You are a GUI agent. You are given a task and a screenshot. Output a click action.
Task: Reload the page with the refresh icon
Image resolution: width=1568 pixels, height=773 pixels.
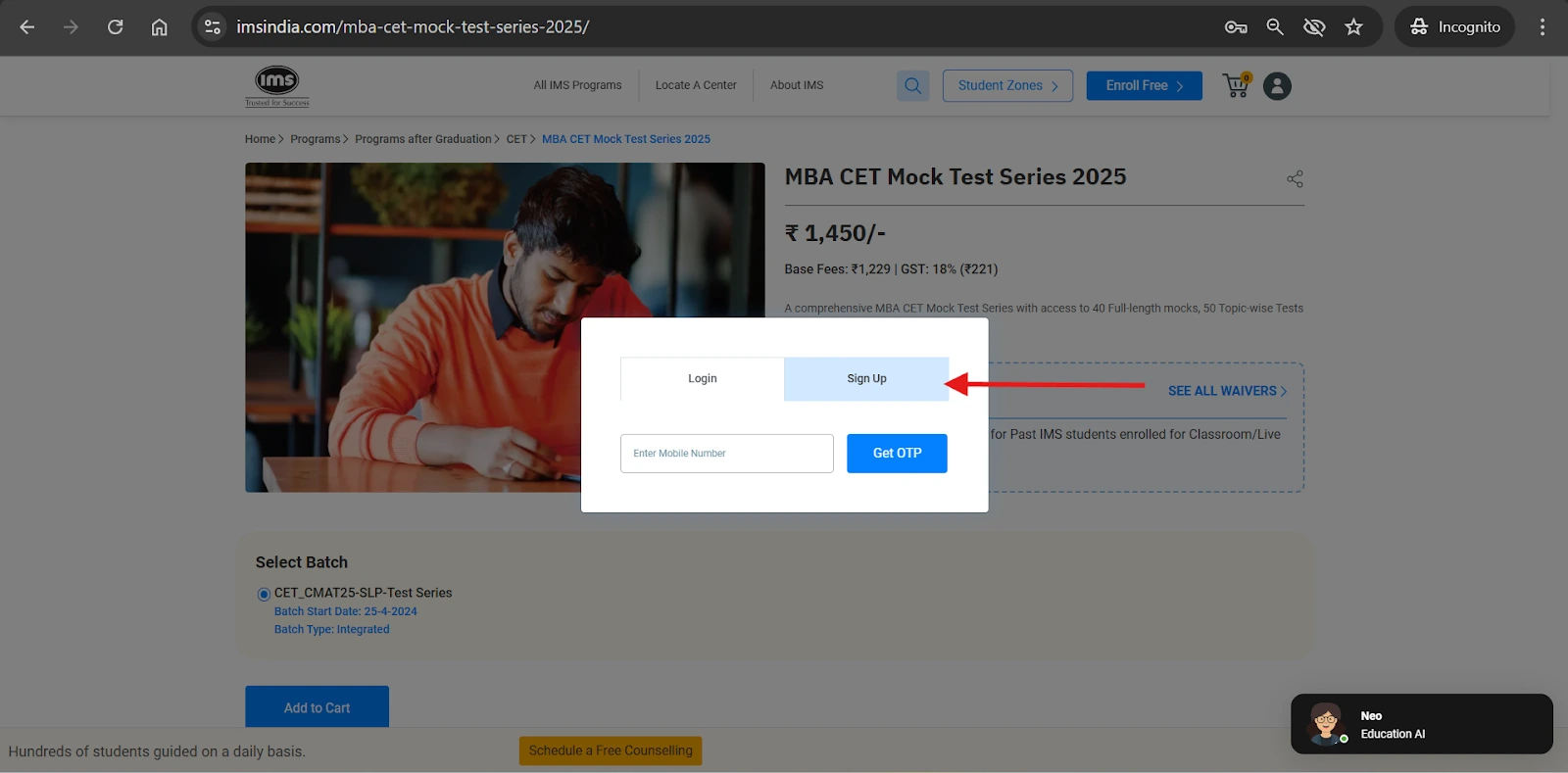[x=116, y=27]
